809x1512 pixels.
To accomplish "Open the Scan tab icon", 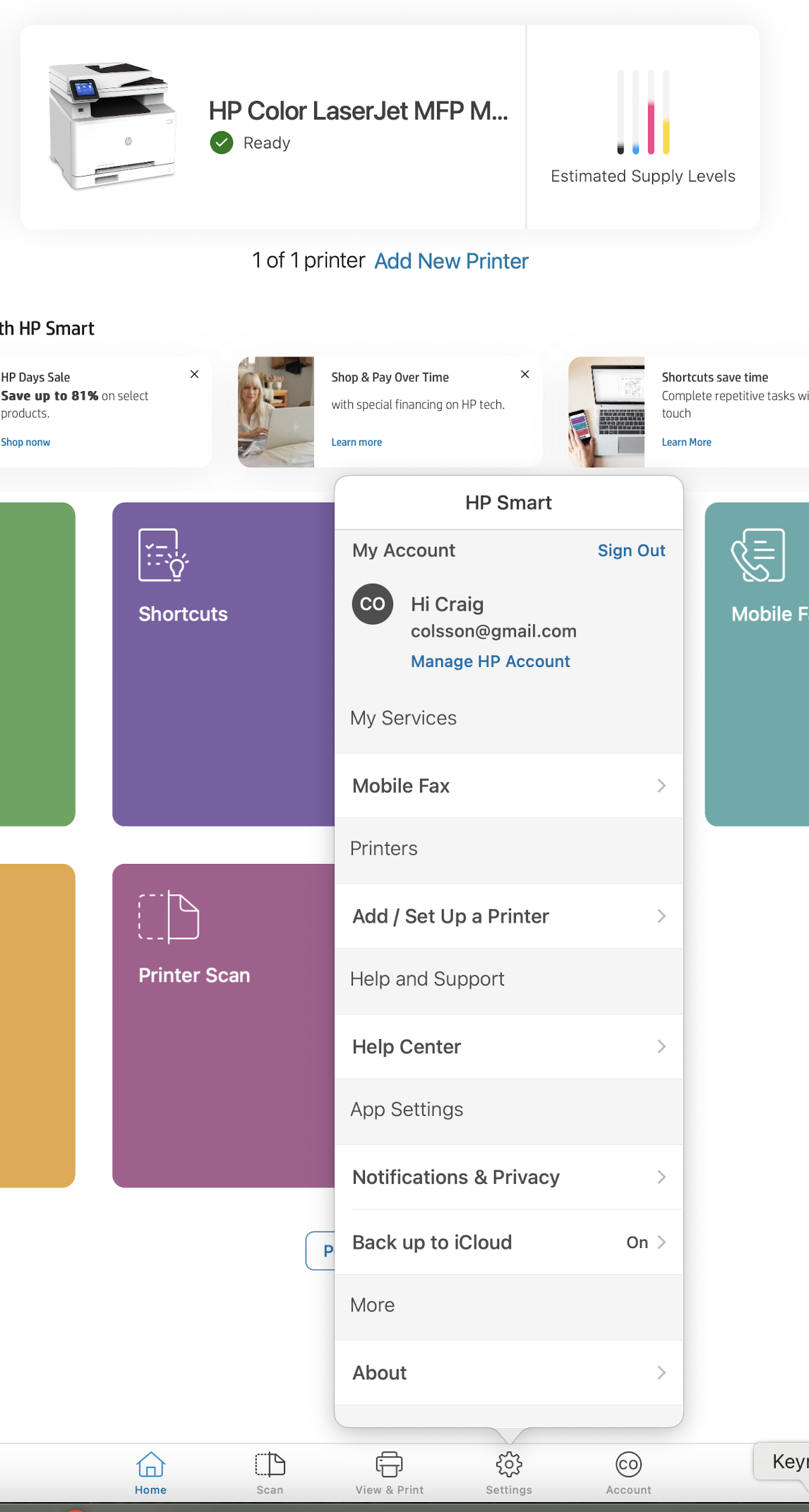I will tap(270, 1464).
